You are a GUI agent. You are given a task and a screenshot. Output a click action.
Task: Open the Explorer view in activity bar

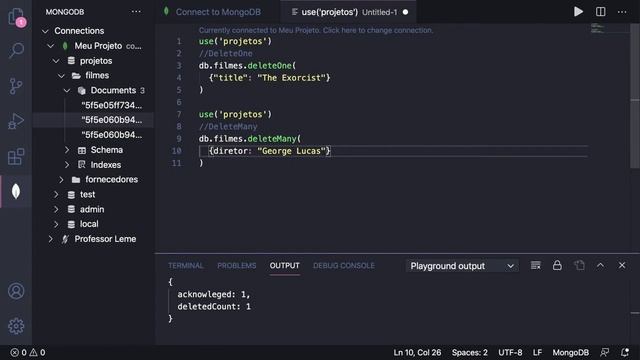tap(16, 17)
